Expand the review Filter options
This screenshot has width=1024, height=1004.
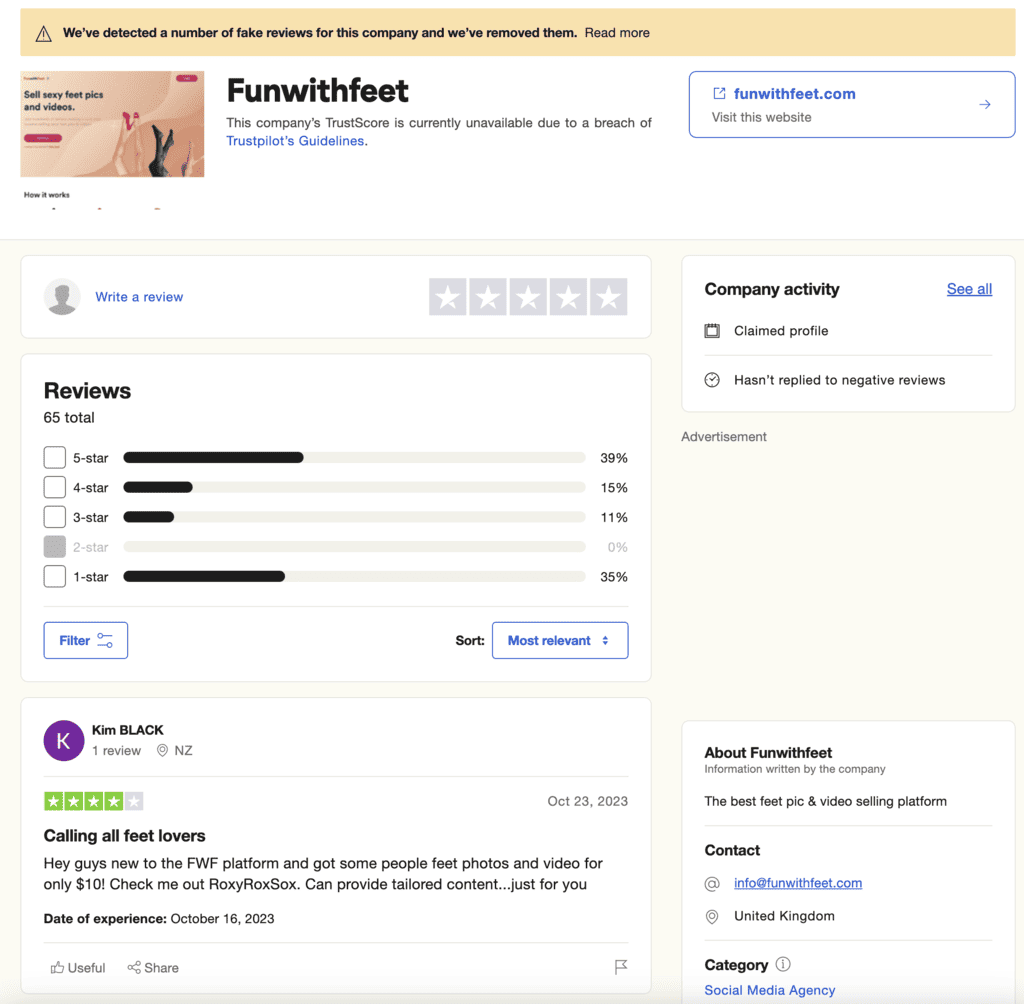tap(85, 640)
